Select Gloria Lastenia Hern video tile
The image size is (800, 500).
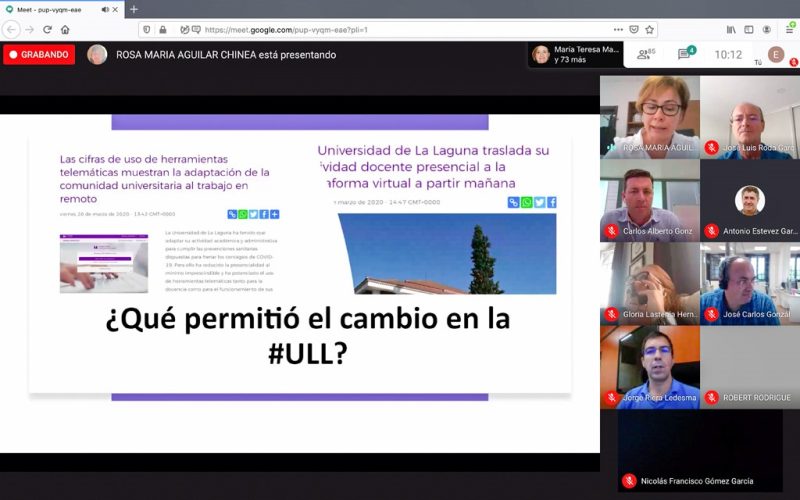click(x=650, y=284)
